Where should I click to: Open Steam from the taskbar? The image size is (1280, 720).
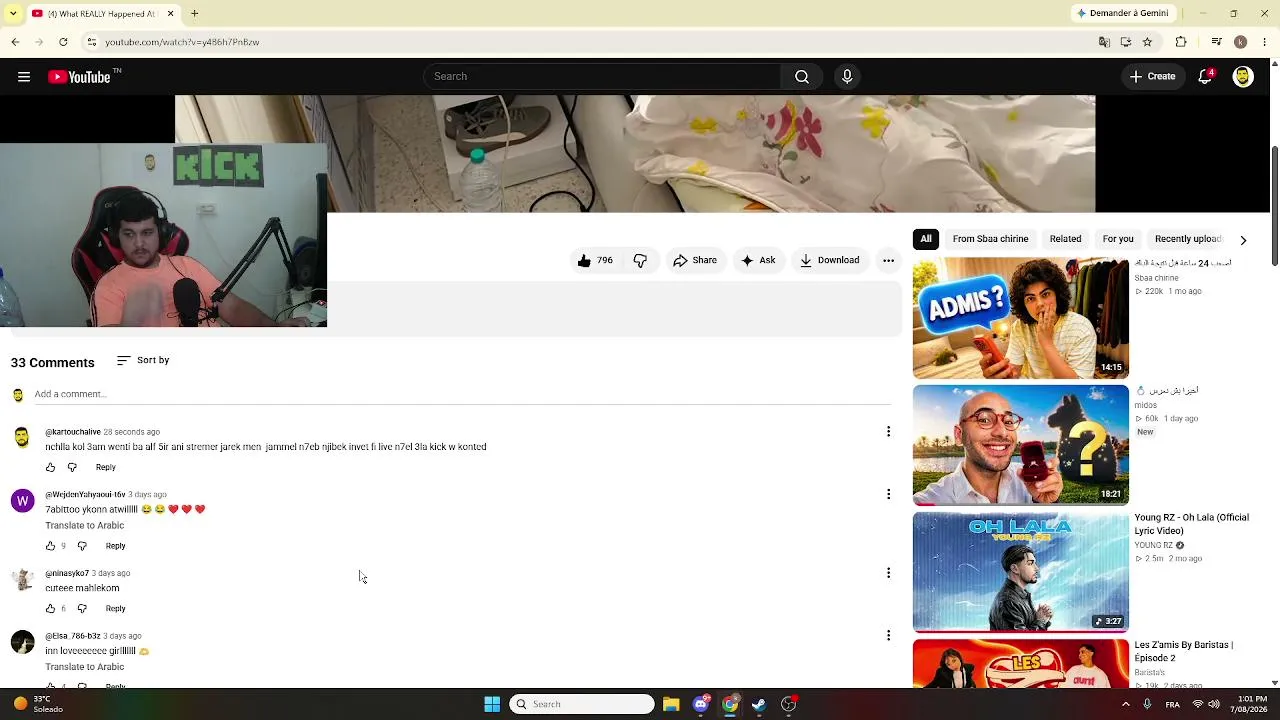[x=759, y=704]
